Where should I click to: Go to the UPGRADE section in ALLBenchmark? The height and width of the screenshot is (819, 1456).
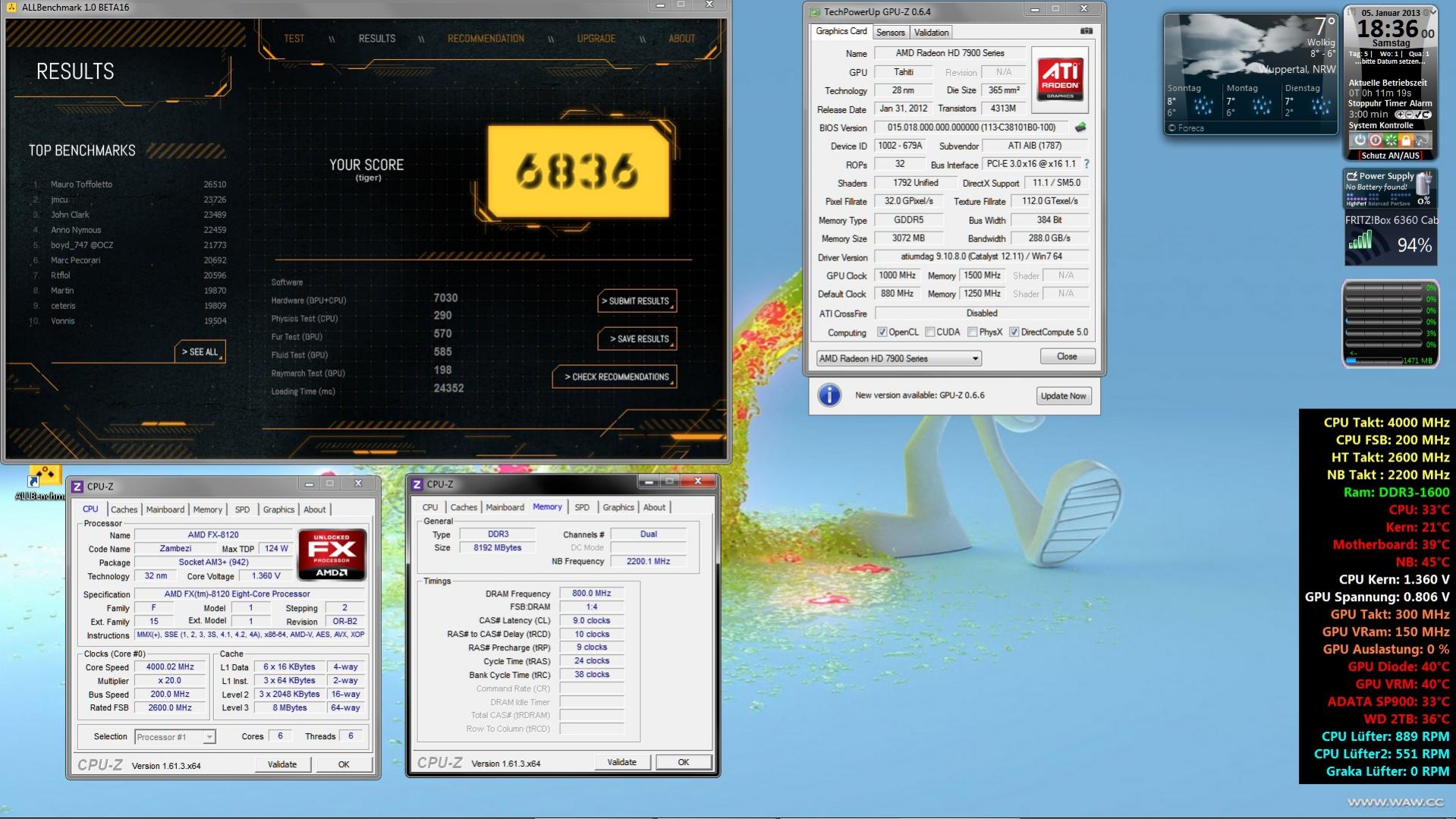tap(596, 39)
